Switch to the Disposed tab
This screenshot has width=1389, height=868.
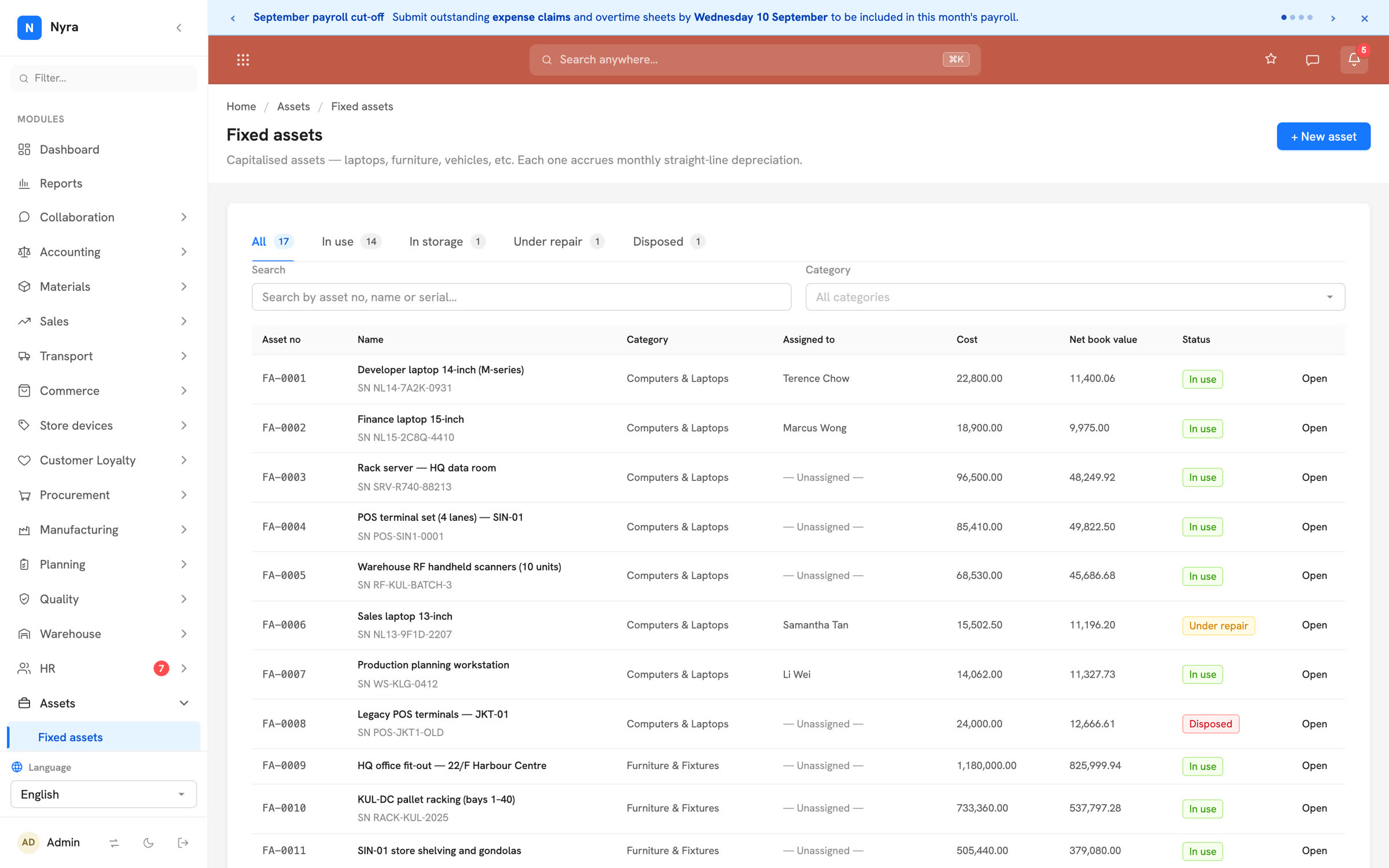(668, 241)
